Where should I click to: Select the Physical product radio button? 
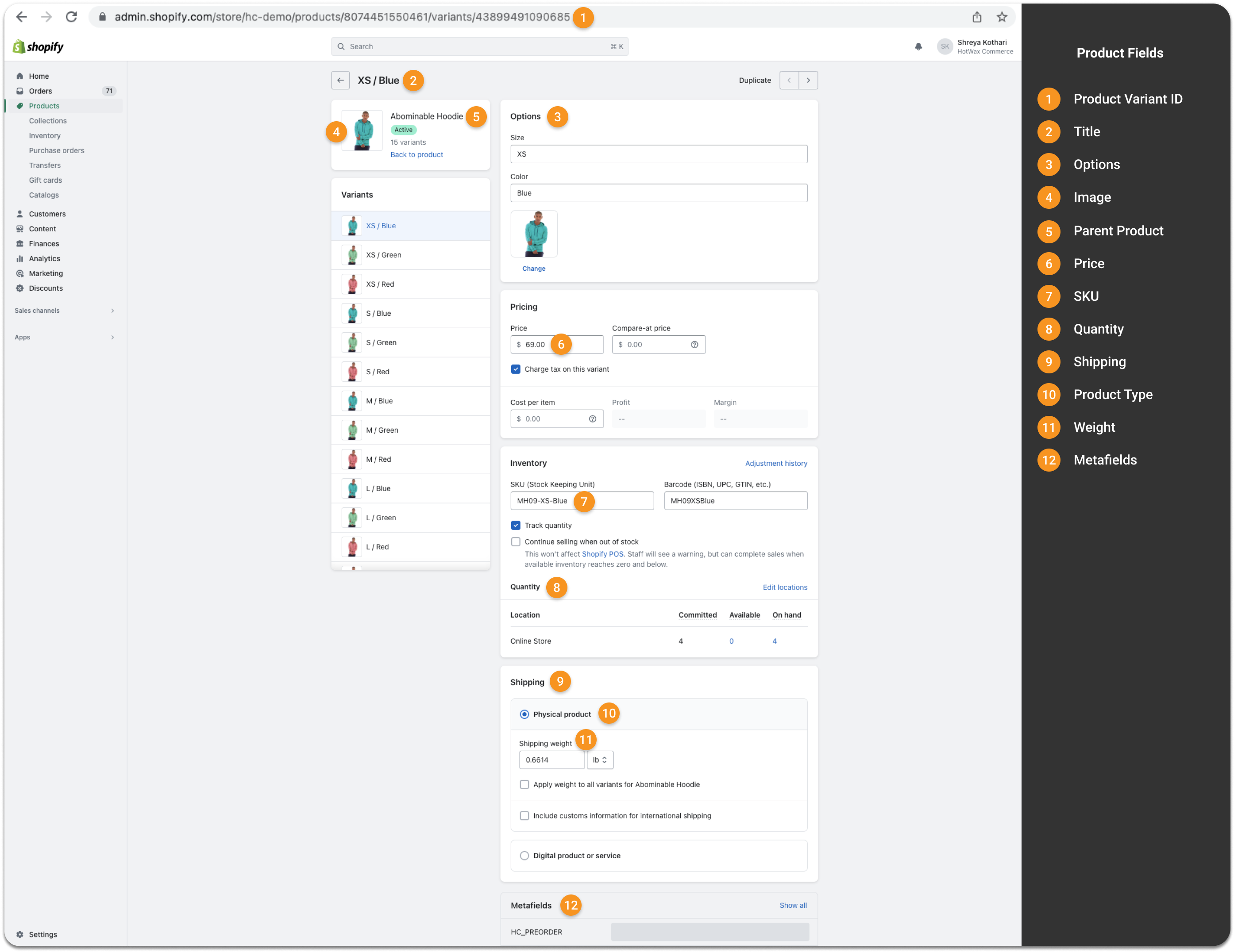(524, 714)
